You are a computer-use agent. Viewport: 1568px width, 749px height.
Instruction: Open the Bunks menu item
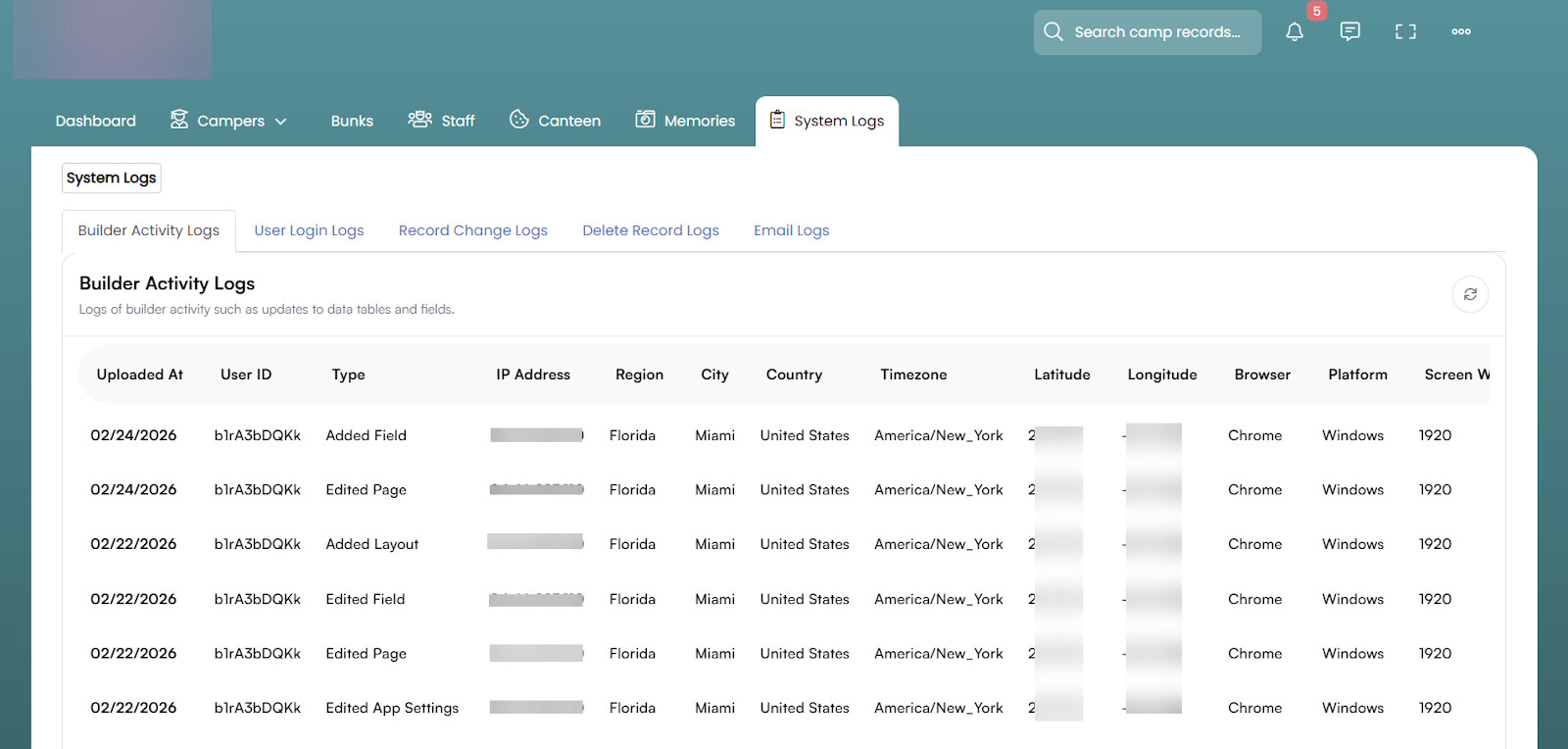[x=352, y=121]
